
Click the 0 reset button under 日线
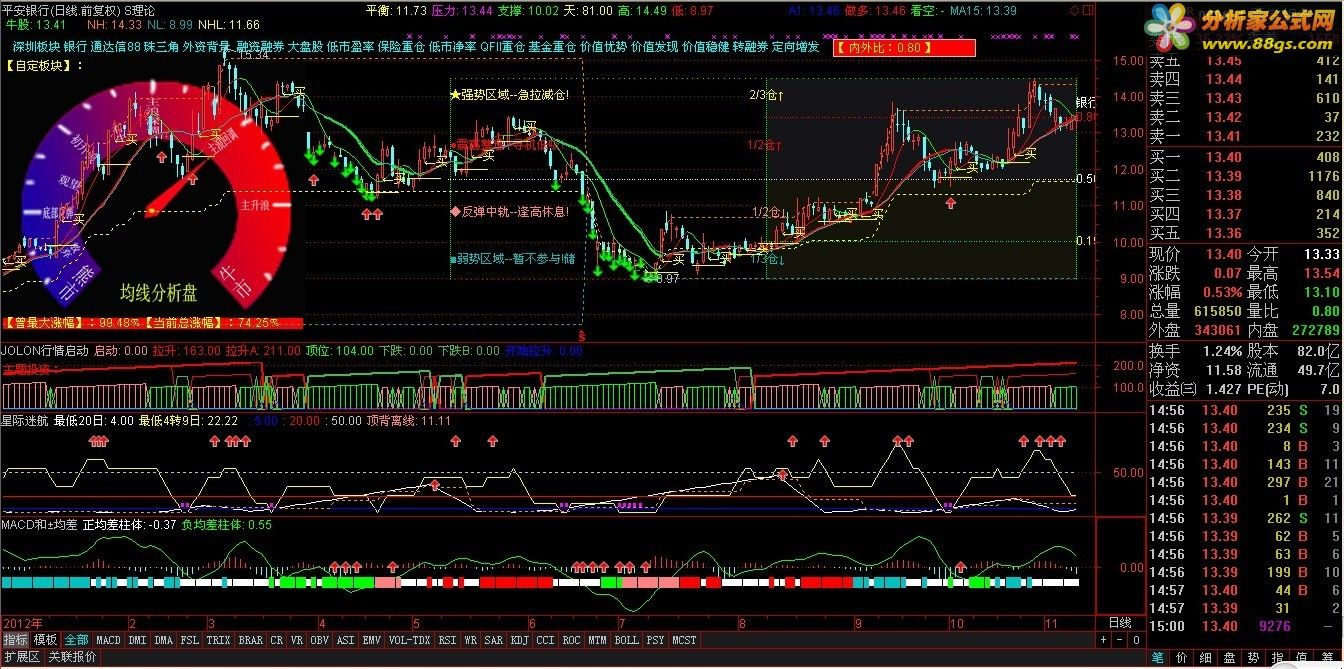1136,640
